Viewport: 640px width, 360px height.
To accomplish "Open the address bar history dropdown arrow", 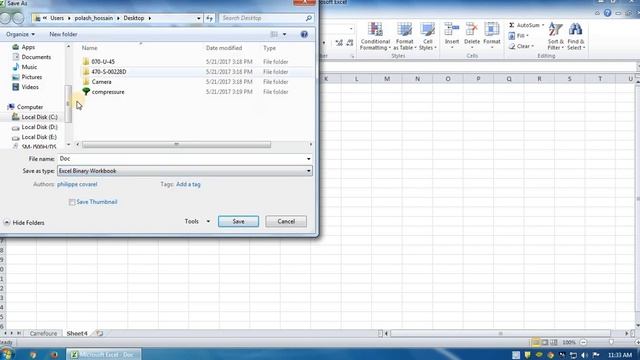I will coord(199,18).
